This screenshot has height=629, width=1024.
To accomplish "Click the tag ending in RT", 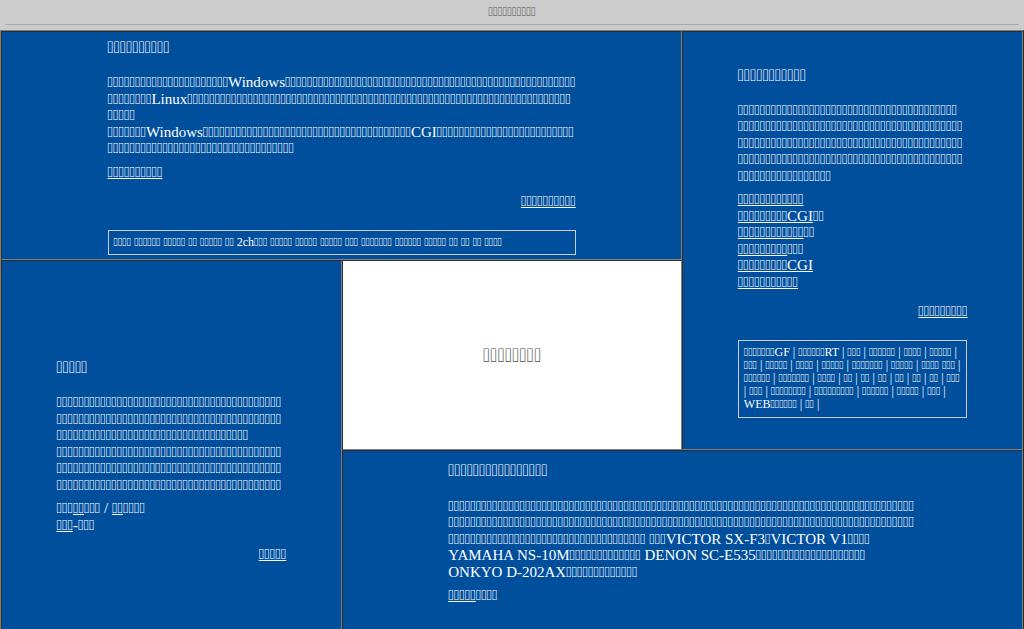I will point(818,352).
